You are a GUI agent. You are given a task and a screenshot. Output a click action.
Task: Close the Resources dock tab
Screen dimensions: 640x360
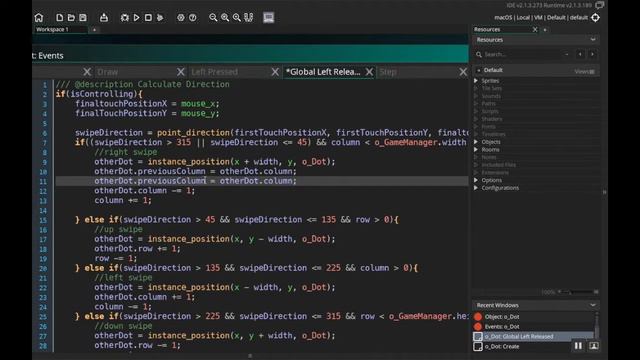point(535,29)
